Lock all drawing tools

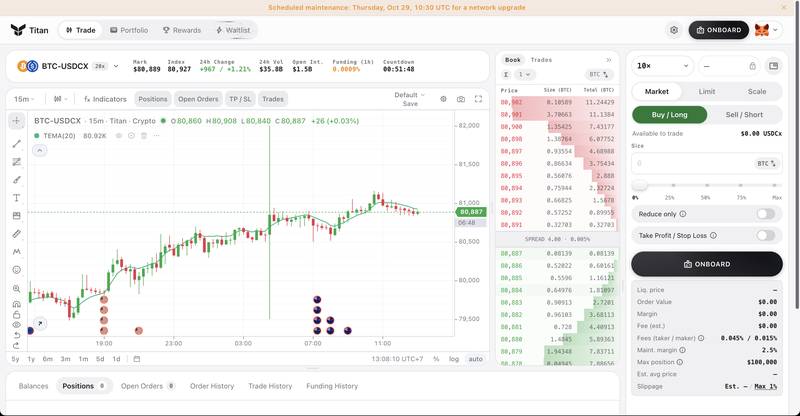tap(16, 314)
